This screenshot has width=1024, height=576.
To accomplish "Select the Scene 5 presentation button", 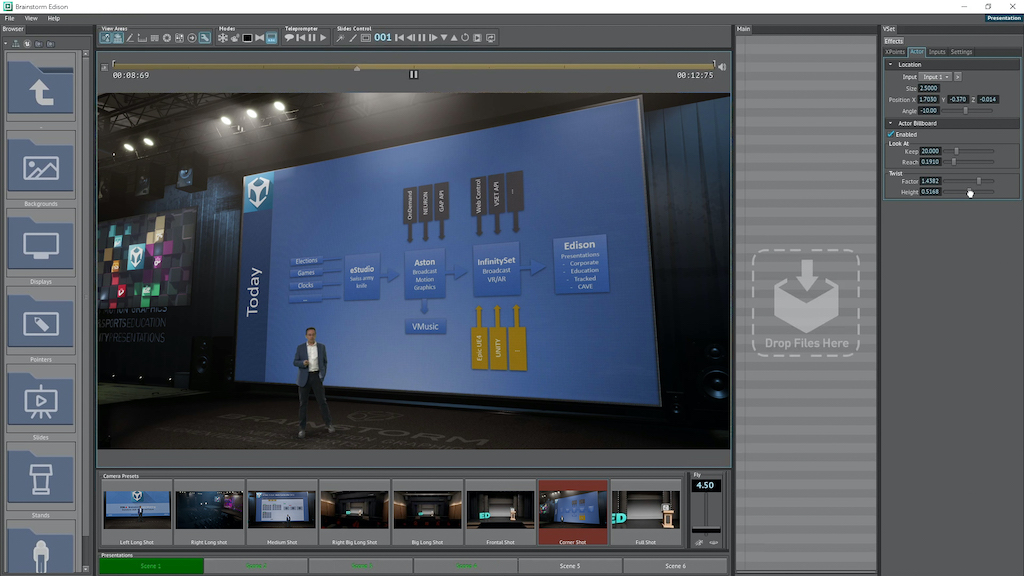I will [x=570, y=566].
